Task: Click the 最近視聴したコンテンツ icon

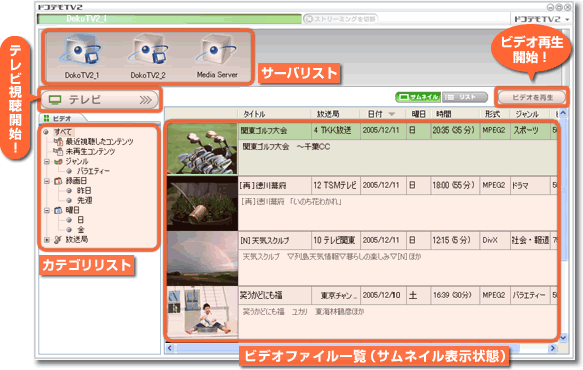Action: point(58,141)
